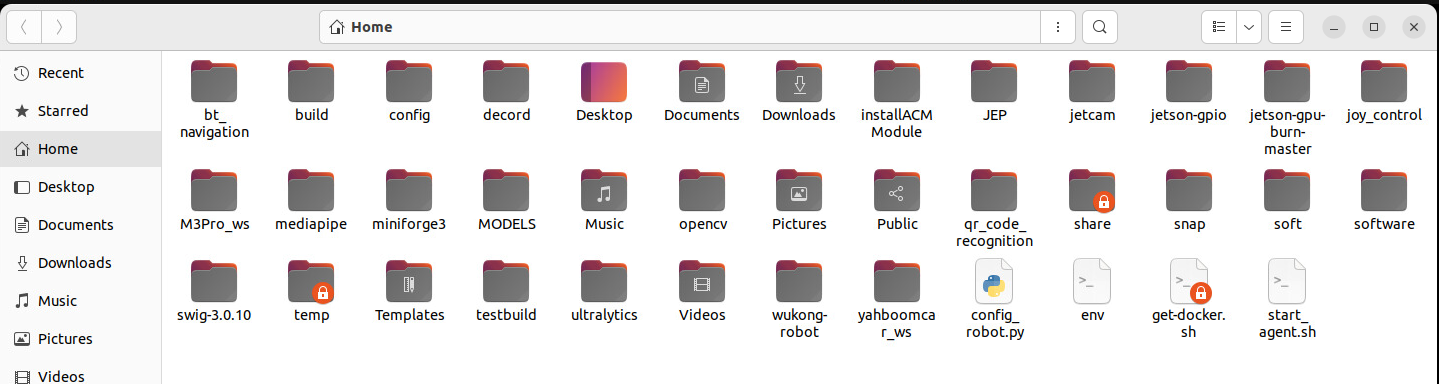The height and width of the screenshot is (384, 1439).
Task: Open the miniforge3 folder
Action: coord(409,191)
